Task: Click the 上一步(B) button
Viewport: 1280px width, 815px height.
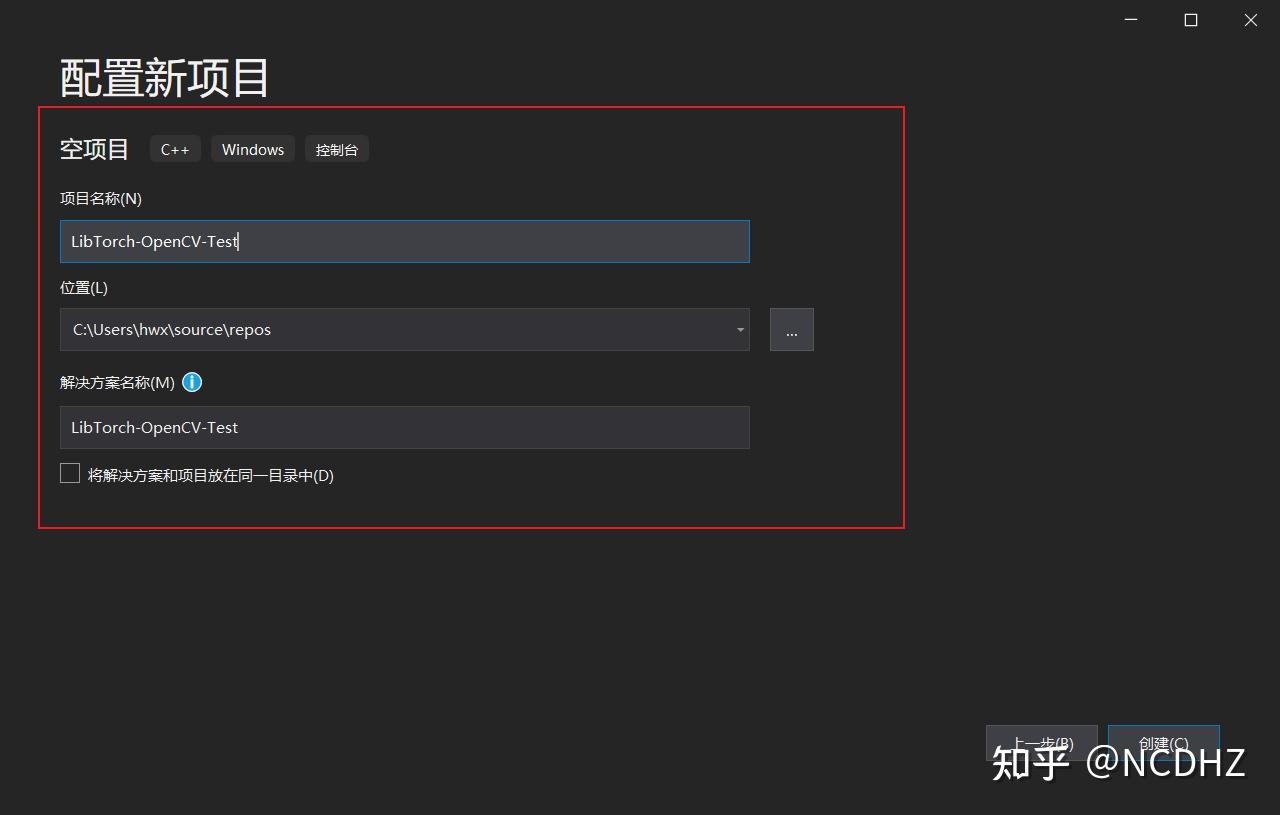Action: point(1041,743)
